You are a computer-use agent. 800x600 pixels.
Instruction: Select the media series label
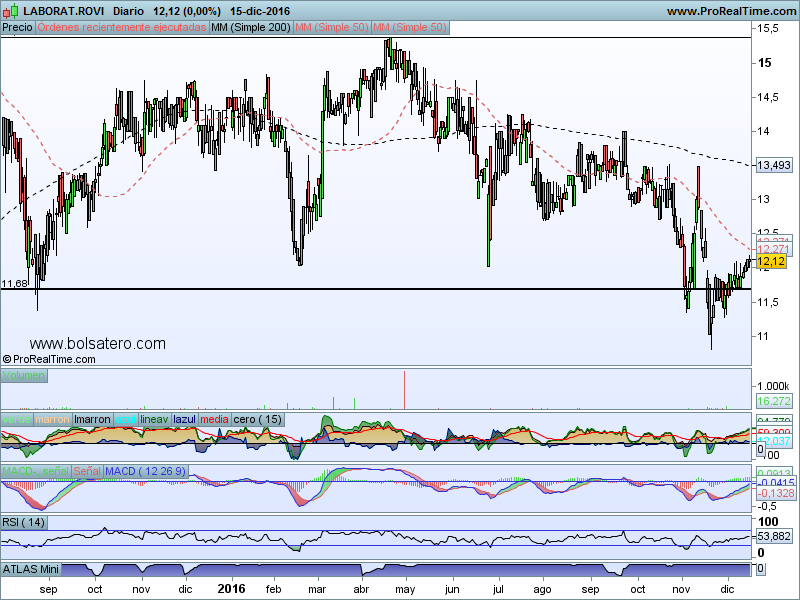215,420
